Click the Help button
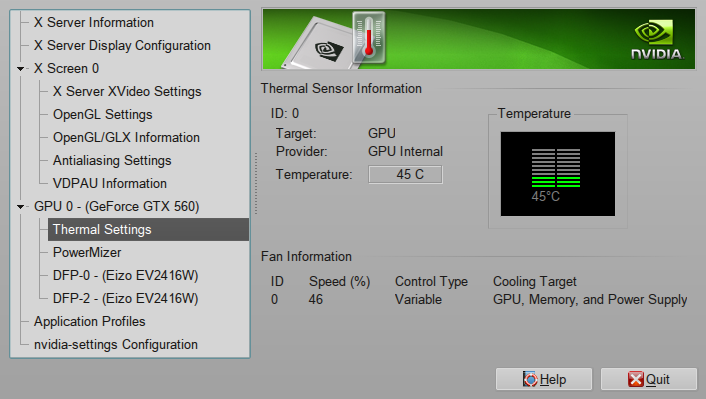The height and width of the screenshot is (399, 706). [x=544, y=379]
